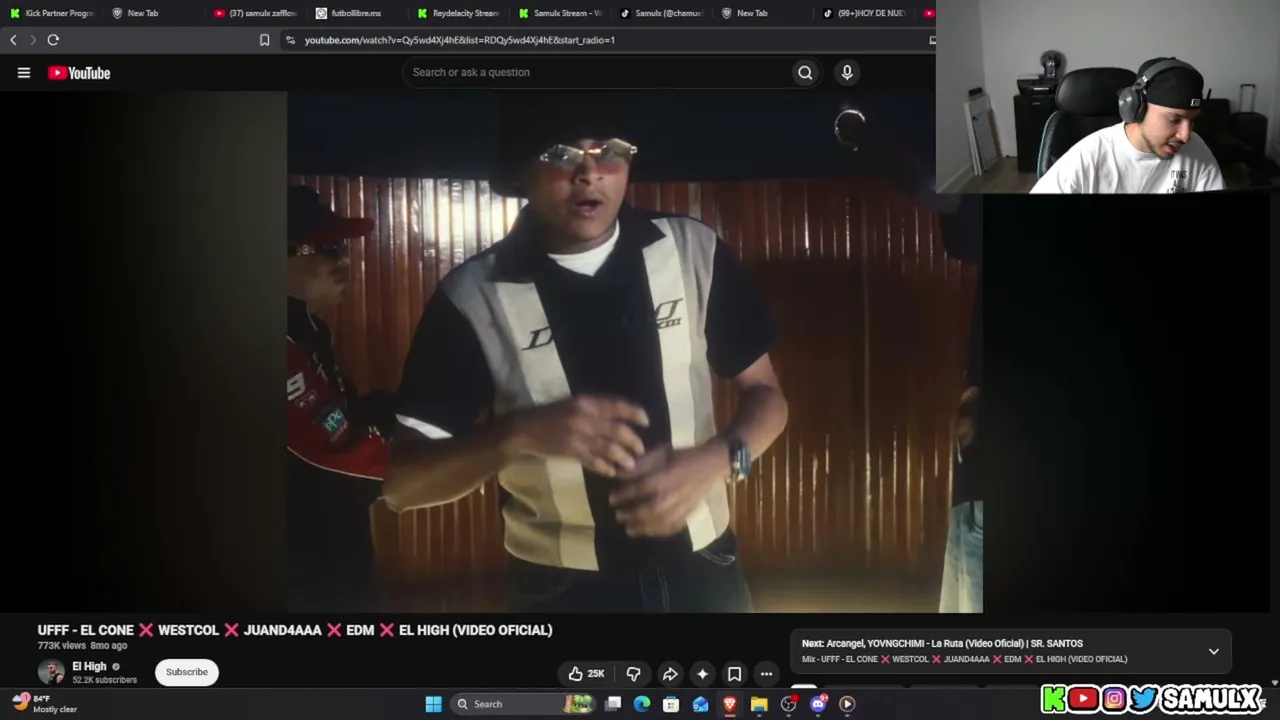Open Task View on the taskbar
1280x720 pixels.
click(x=613, y=704)
